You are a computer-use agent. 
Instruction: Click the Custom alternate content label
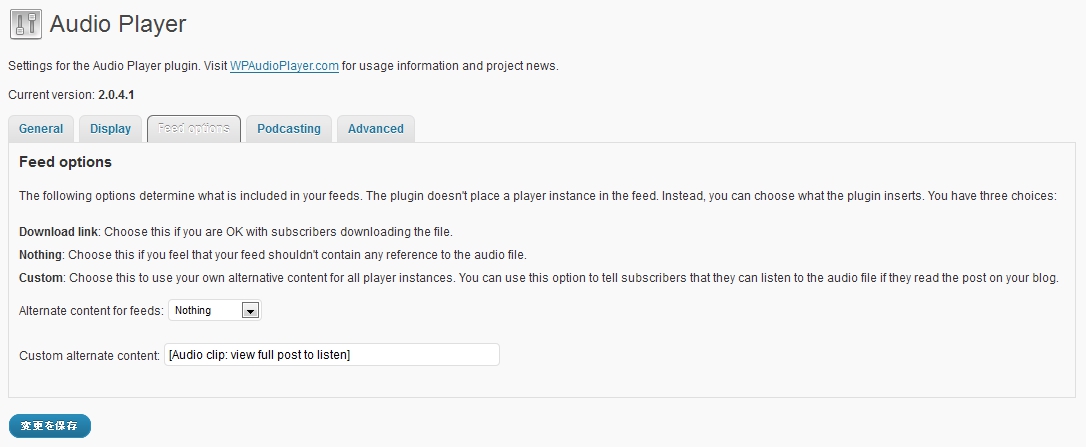click(89, 355)
